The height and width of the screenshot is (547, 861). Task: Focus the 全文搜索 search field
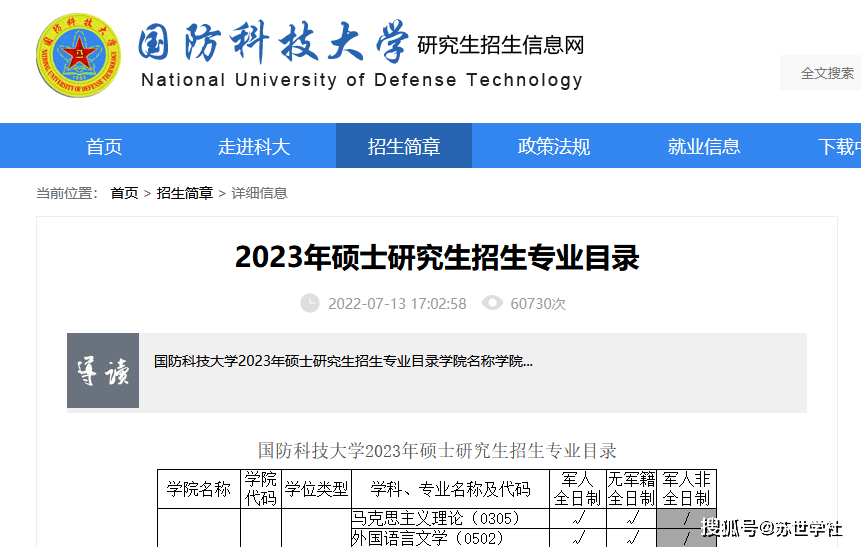point(820,72)
